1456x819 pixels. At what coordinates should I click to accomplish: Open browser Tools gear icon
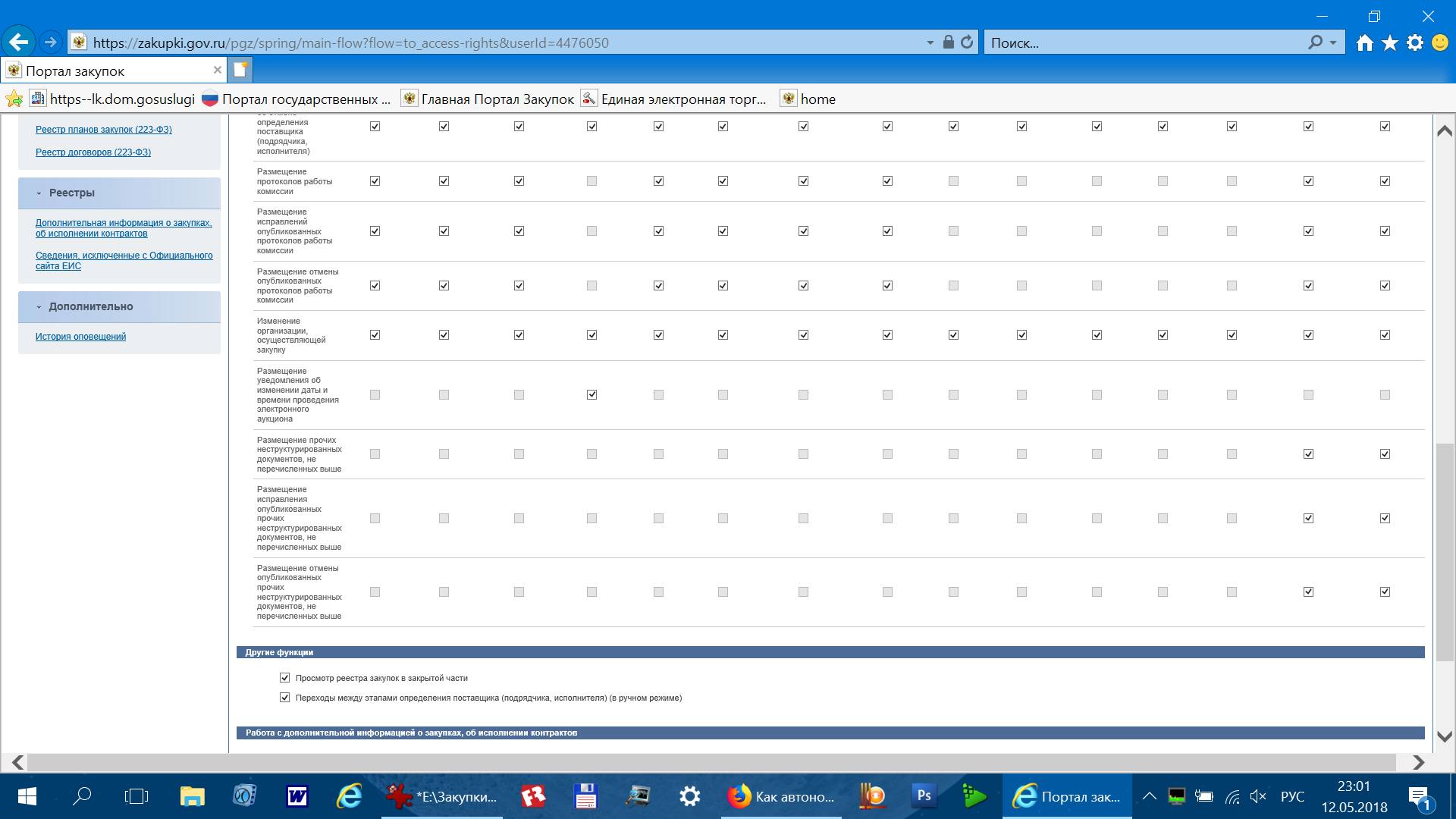click(1414, 43)
